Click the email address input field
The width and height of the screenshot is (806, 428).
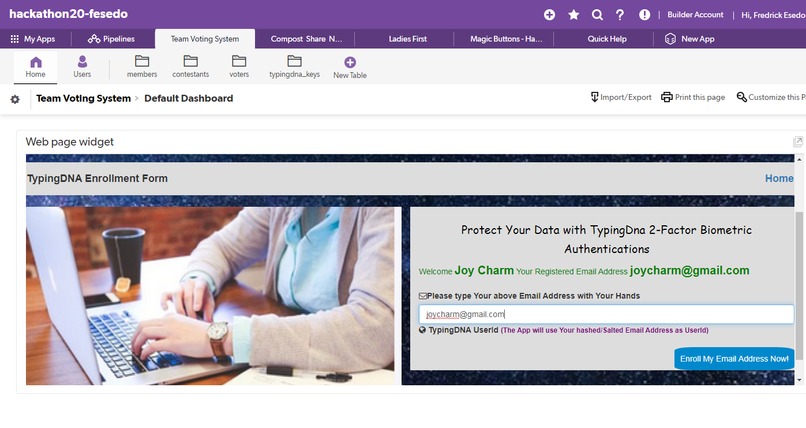click(x=607, y=314)
